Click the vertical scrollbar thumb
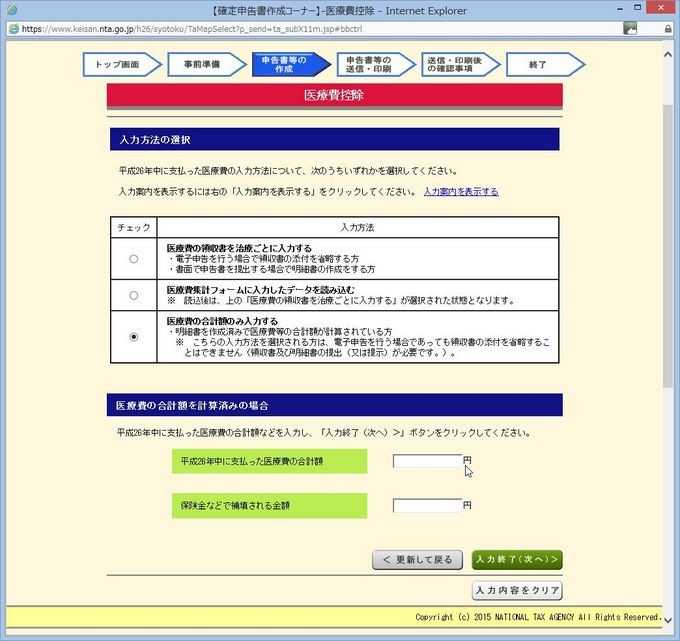This screenshot has width=680, height=641. tap(668, 245)
